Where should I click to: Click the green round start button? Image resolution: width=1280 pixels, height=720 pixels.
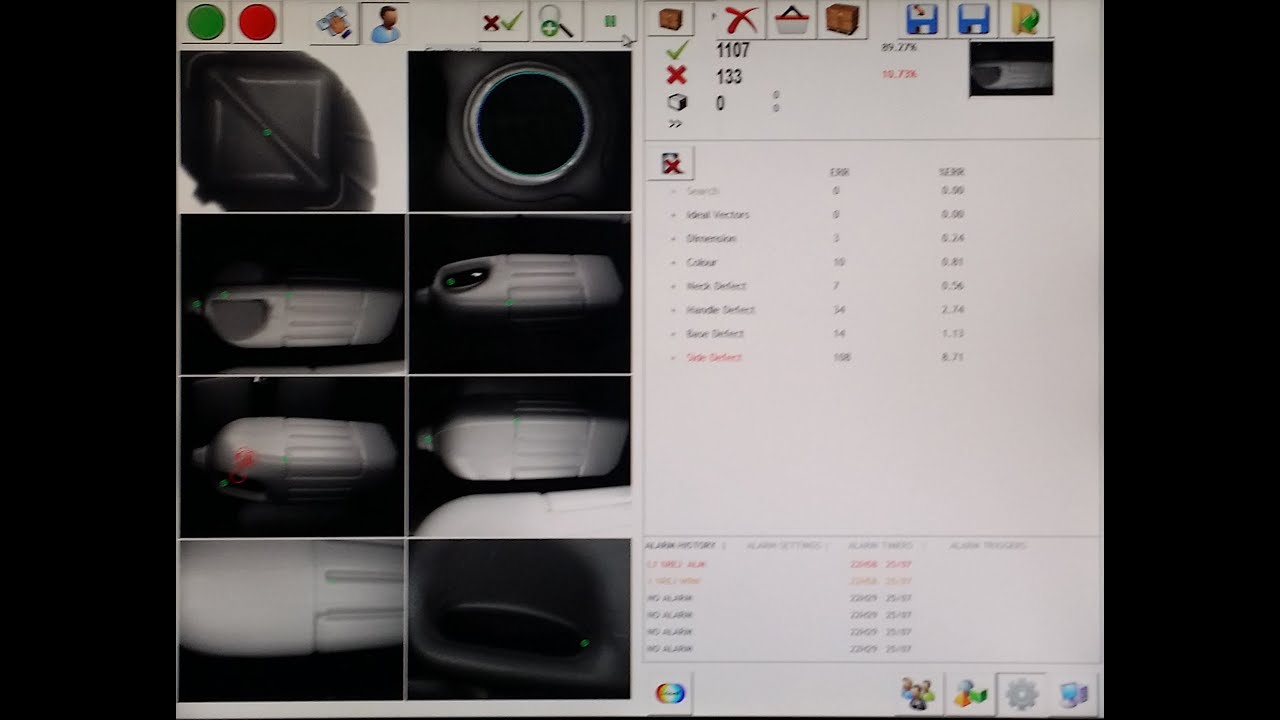pyautogui.click(x=206, y=22)
